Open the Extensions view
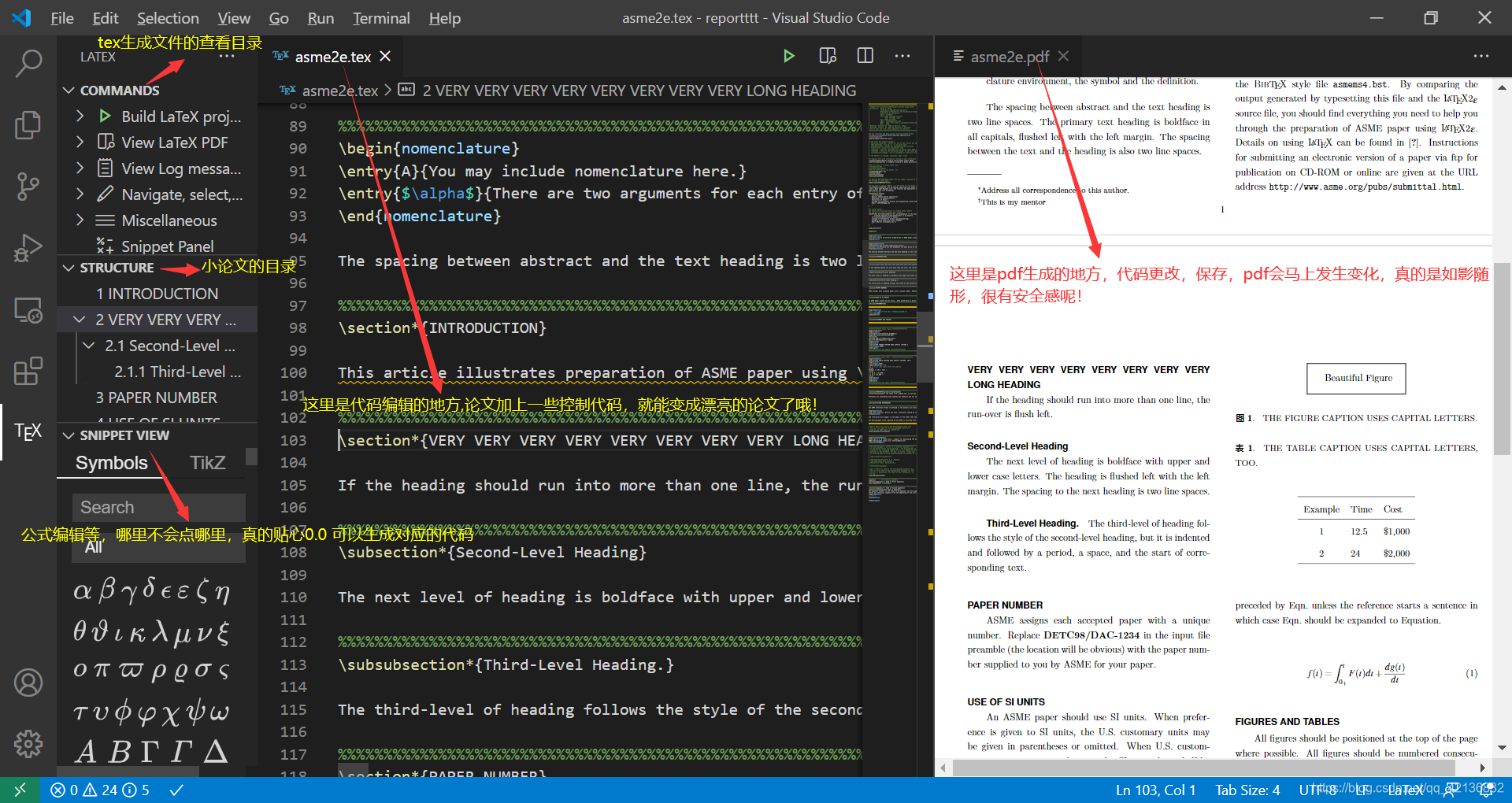Screen dimensions: 1512x803 tap(28, 370)
